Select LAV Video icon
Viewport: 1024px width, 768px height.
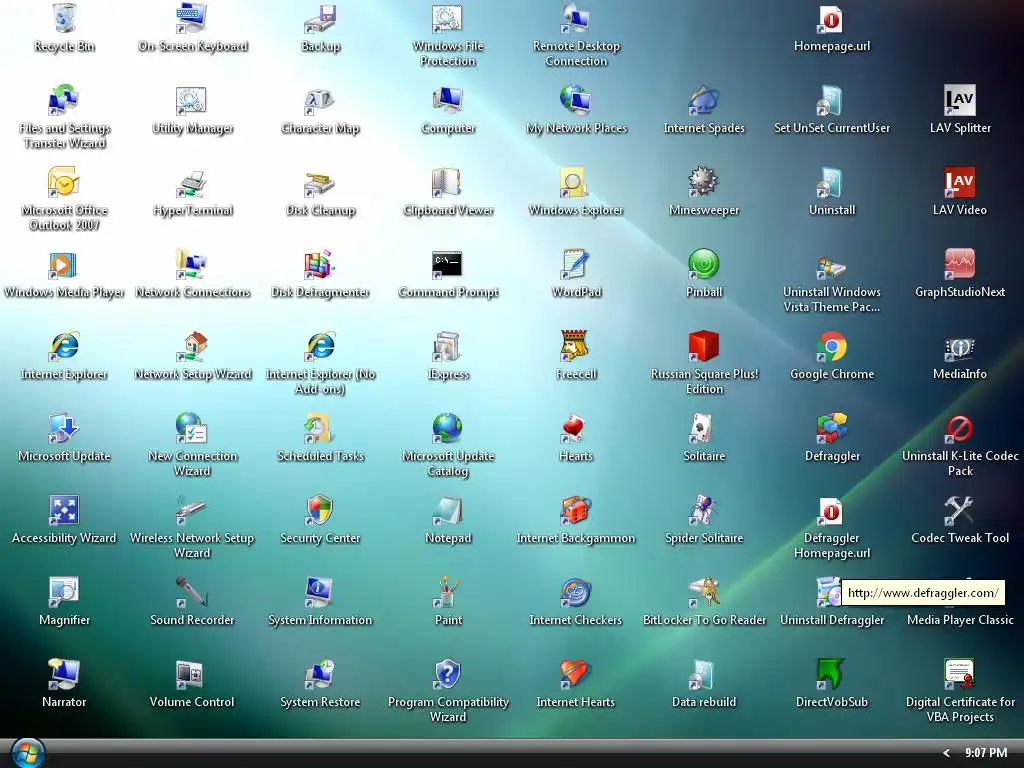tap(960, 182)
